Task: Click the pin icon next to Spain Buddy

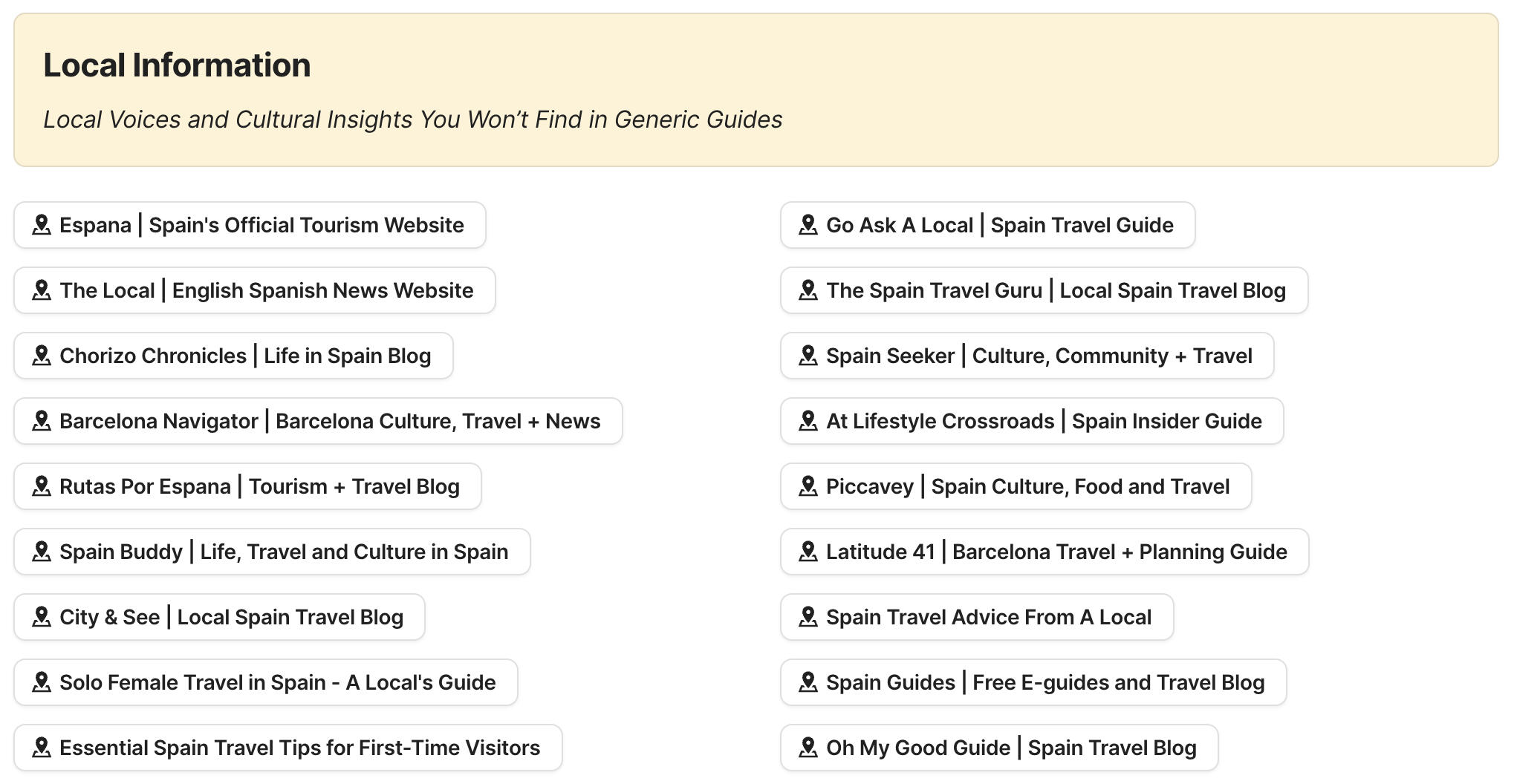Action: [x=42, y=552]
